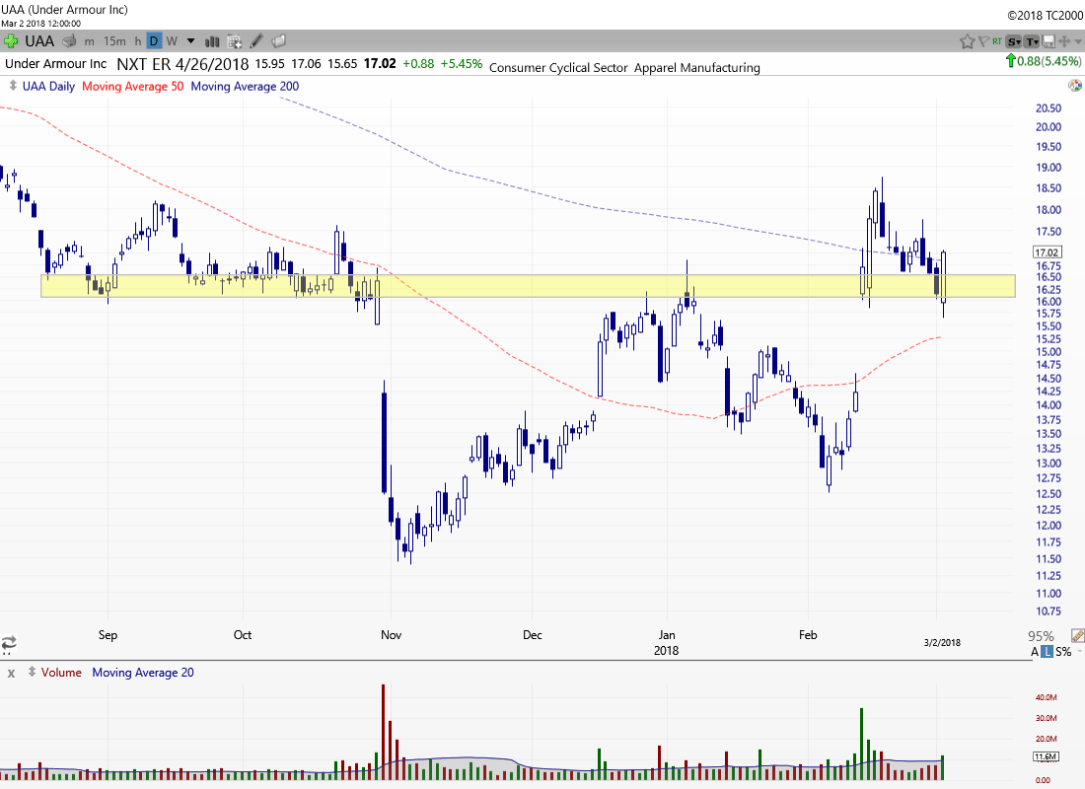
Task: Select the 15m timeframe
Action: 114,41
